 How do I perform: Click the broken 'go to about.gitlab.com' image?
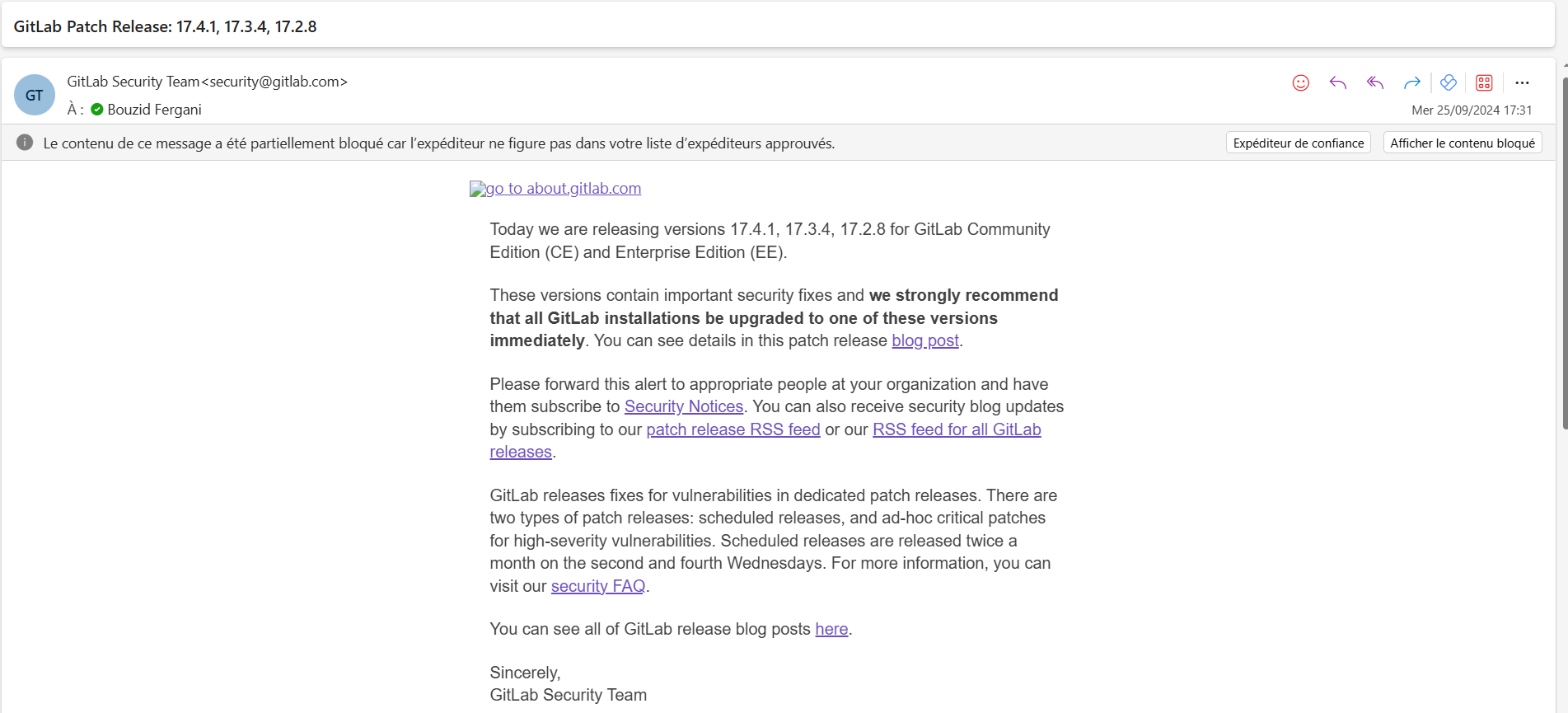[477, 189]
